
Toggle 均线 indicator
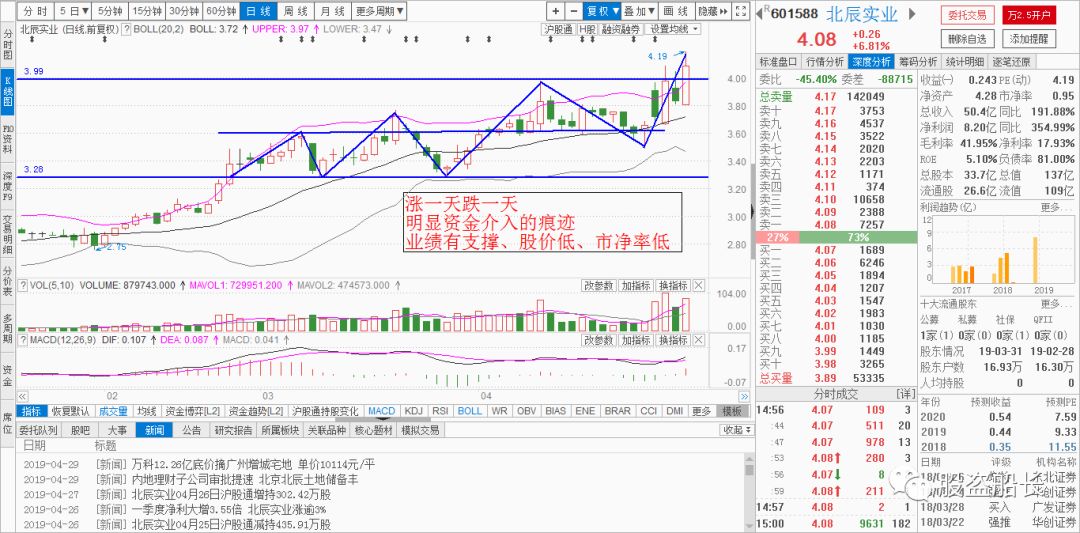(146, 411)
